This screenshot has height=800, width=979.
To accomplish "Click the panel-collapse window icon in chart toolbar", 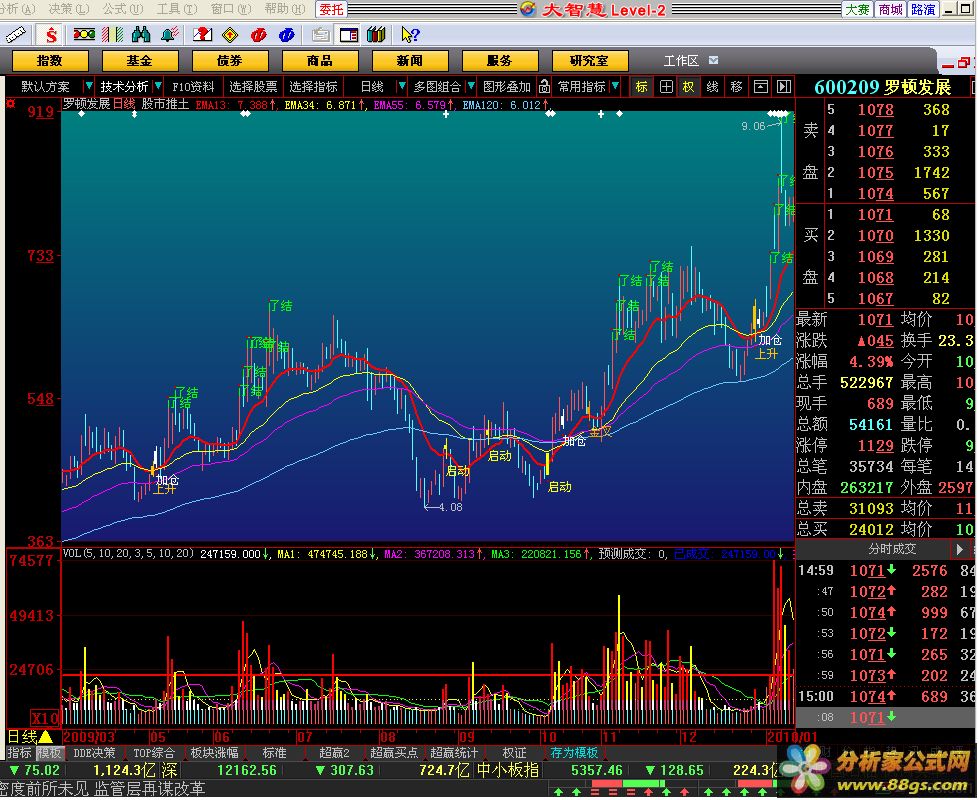I will coord(760,87).
